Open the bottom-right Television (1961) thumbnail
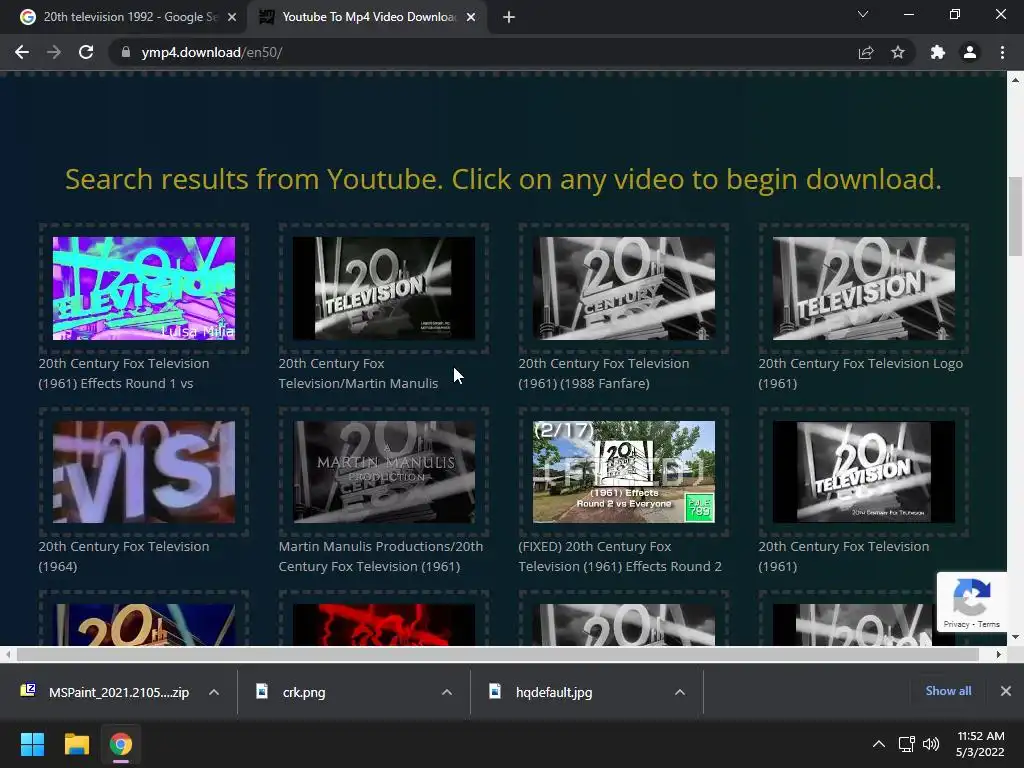 (x=863, y=472)
